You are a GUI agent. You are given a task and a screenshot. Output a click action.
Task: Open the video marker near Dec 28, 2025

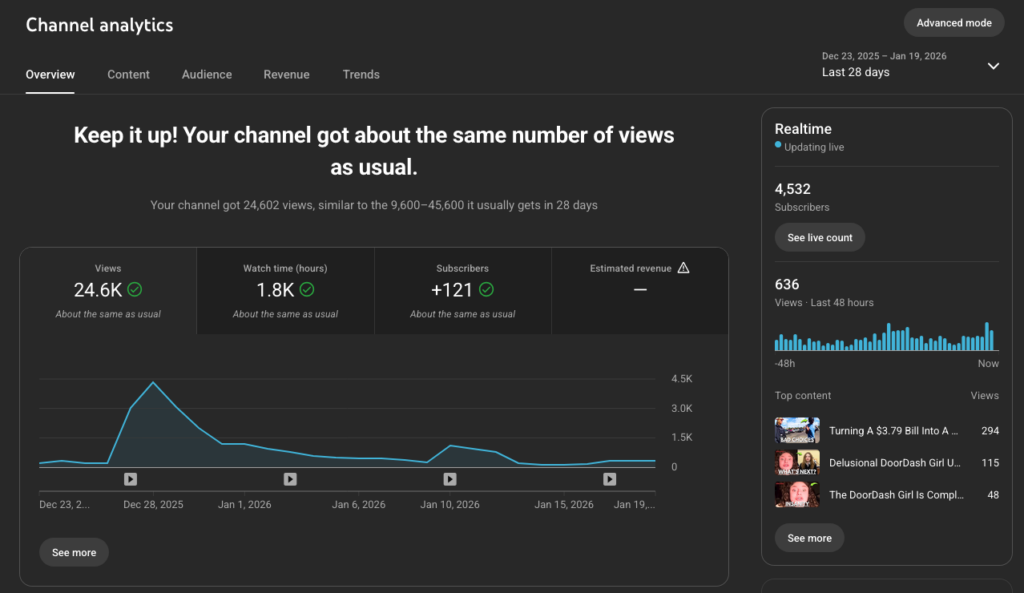(x=130, y=480)
